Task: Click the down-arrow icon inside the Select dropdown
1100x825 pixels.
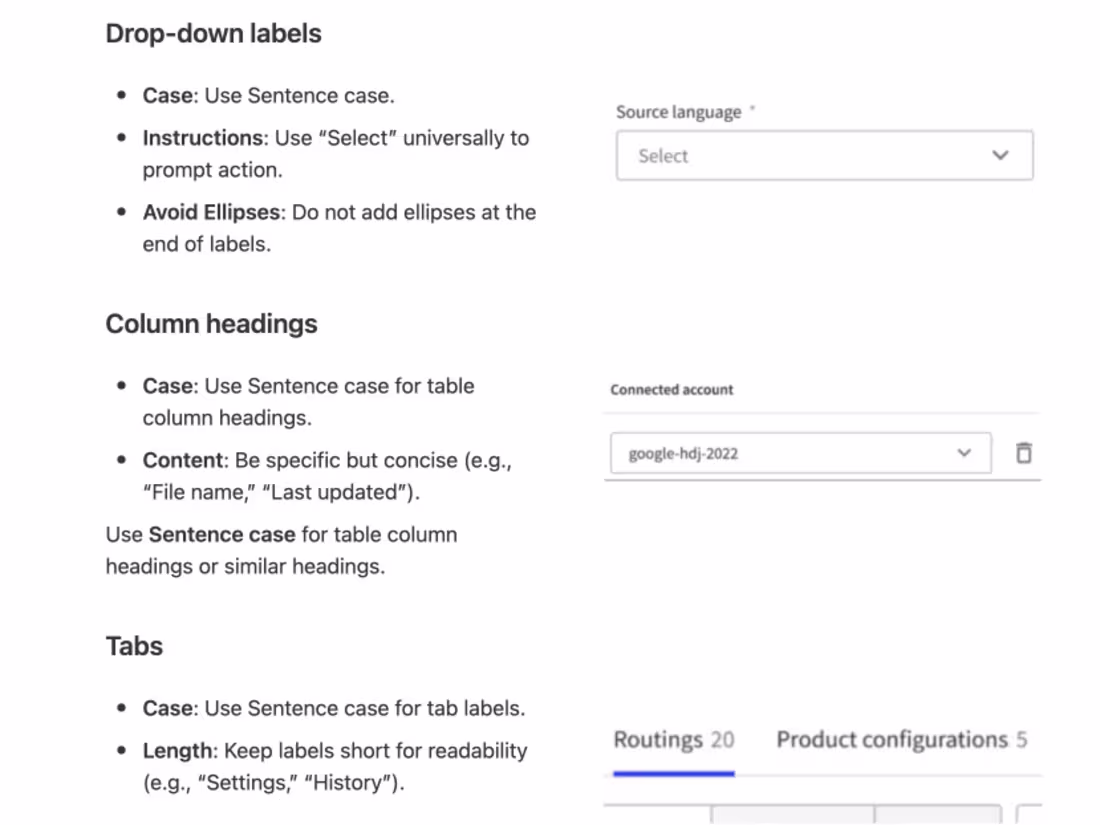Action: pos(1000,155)
